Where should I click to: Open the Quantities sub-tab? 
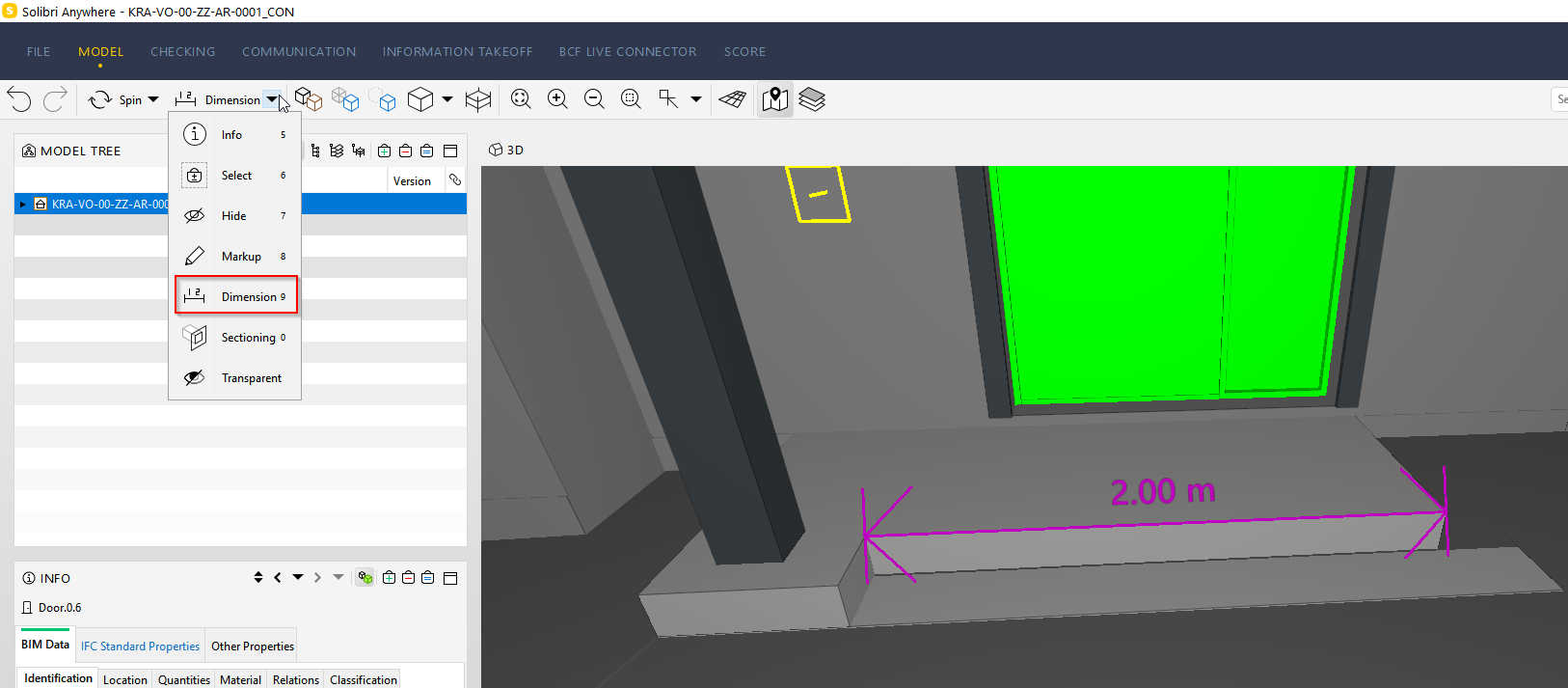point(183,679)
